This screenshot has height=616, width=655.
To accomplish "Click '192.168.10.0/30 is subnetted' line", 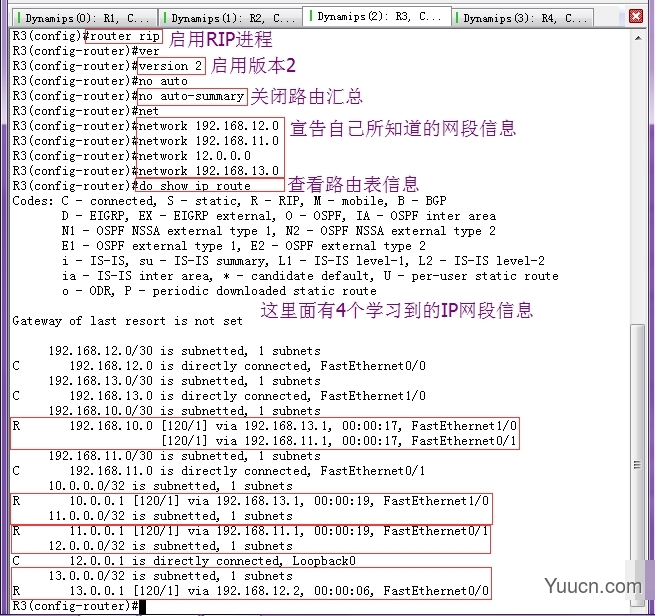I will click(185, 411).
